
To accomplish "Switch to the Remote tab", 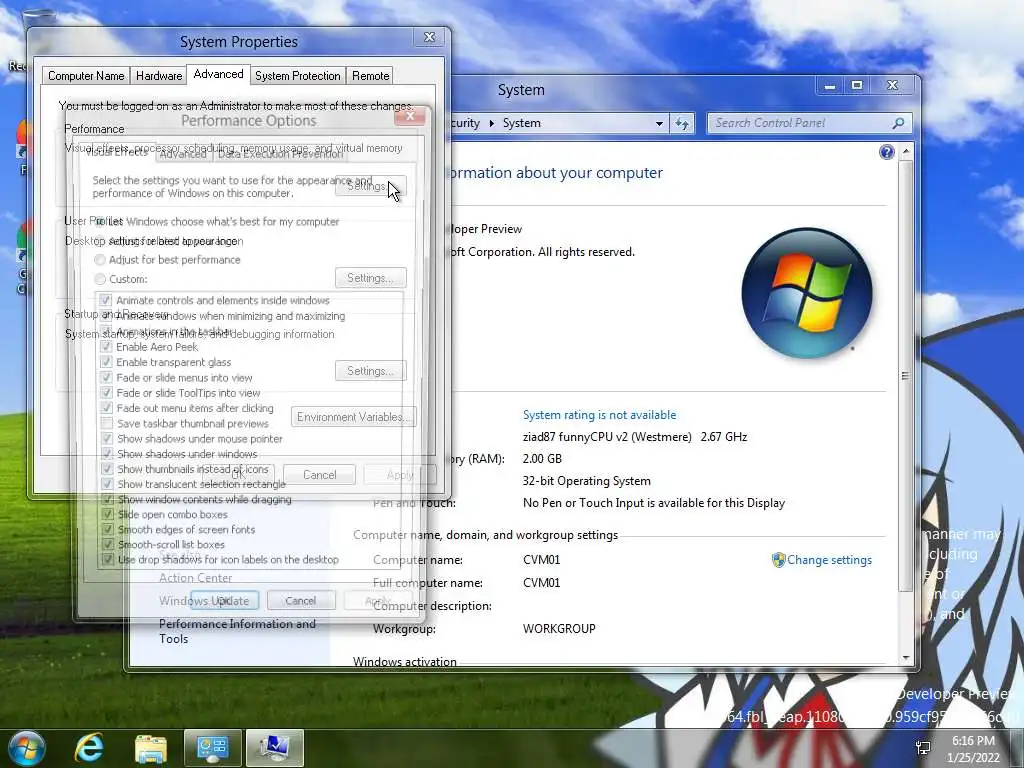I will [370, 76].
